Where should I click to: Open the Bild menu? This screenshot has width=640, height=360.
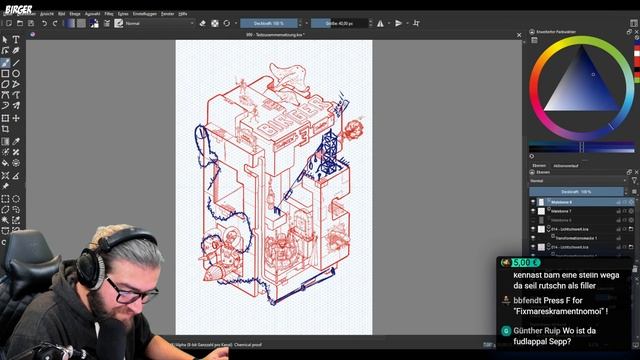tap(62, 14)
